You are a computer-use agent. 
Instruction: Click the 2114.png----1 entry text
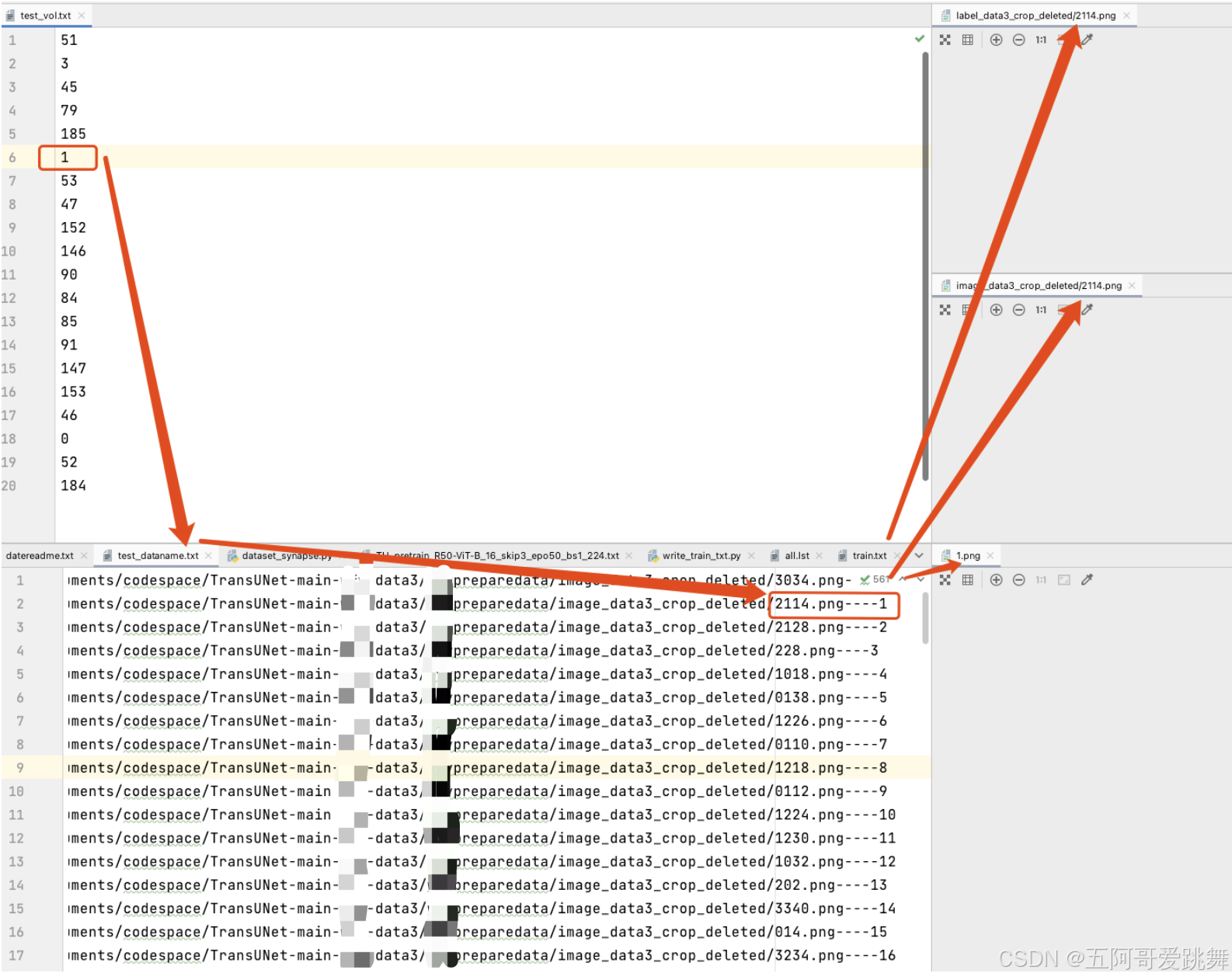(831, 604)
